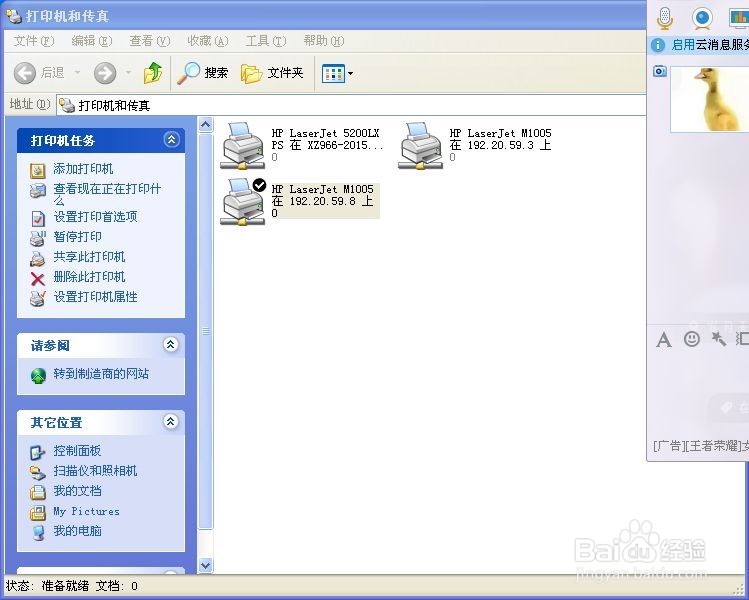Click the label '在 192.20.59.3 上'

point(500,145)
